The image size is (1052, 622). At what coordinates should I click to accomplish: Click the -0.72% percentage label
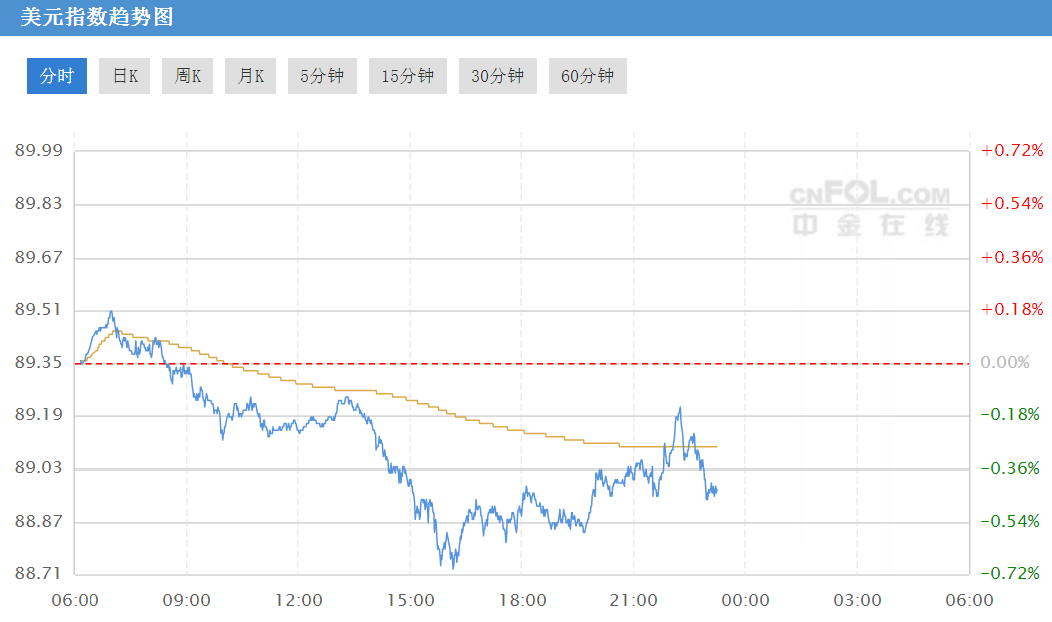[1012, 574]
